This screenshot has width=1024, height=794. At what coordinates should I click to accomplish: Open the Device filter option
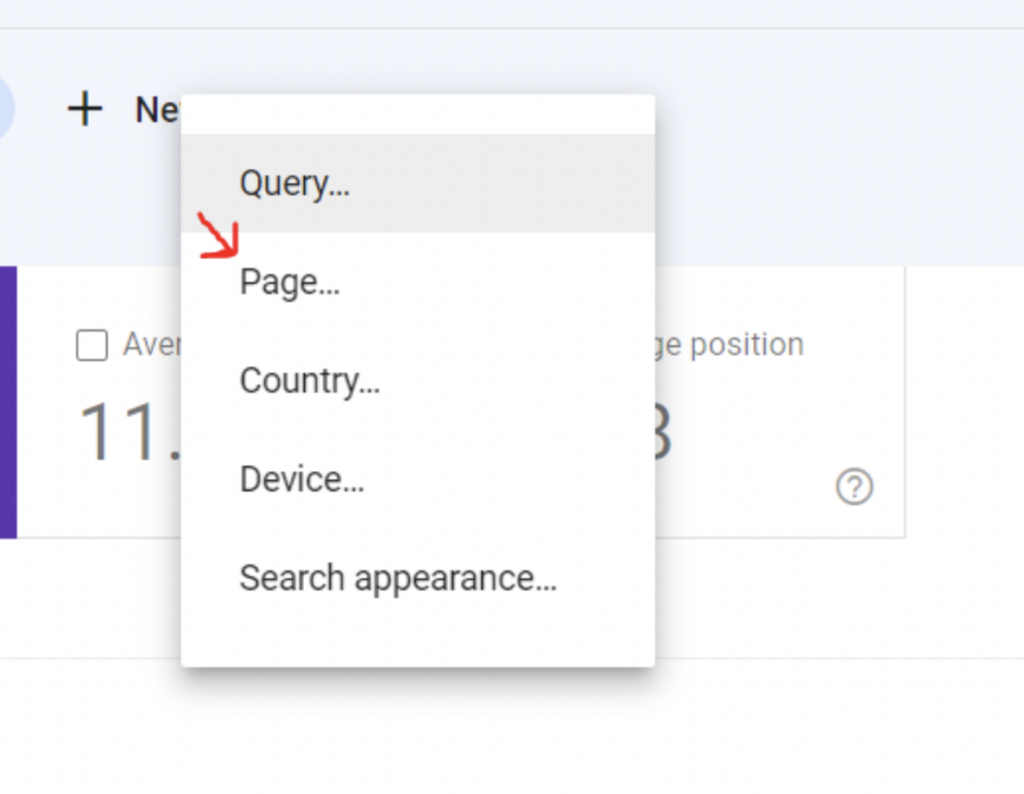[301, 478]
